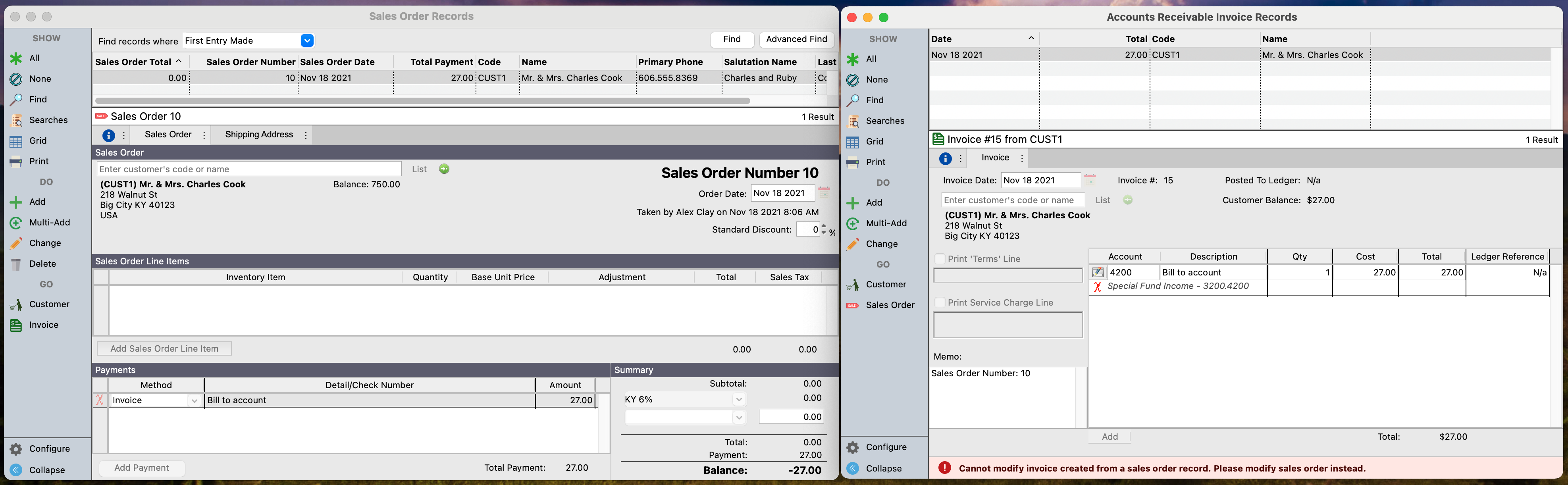Click the red X delete icon on Invoice payment row
Image resolution: width=1568 pixels, height=485 pixels.
[100, 400]
